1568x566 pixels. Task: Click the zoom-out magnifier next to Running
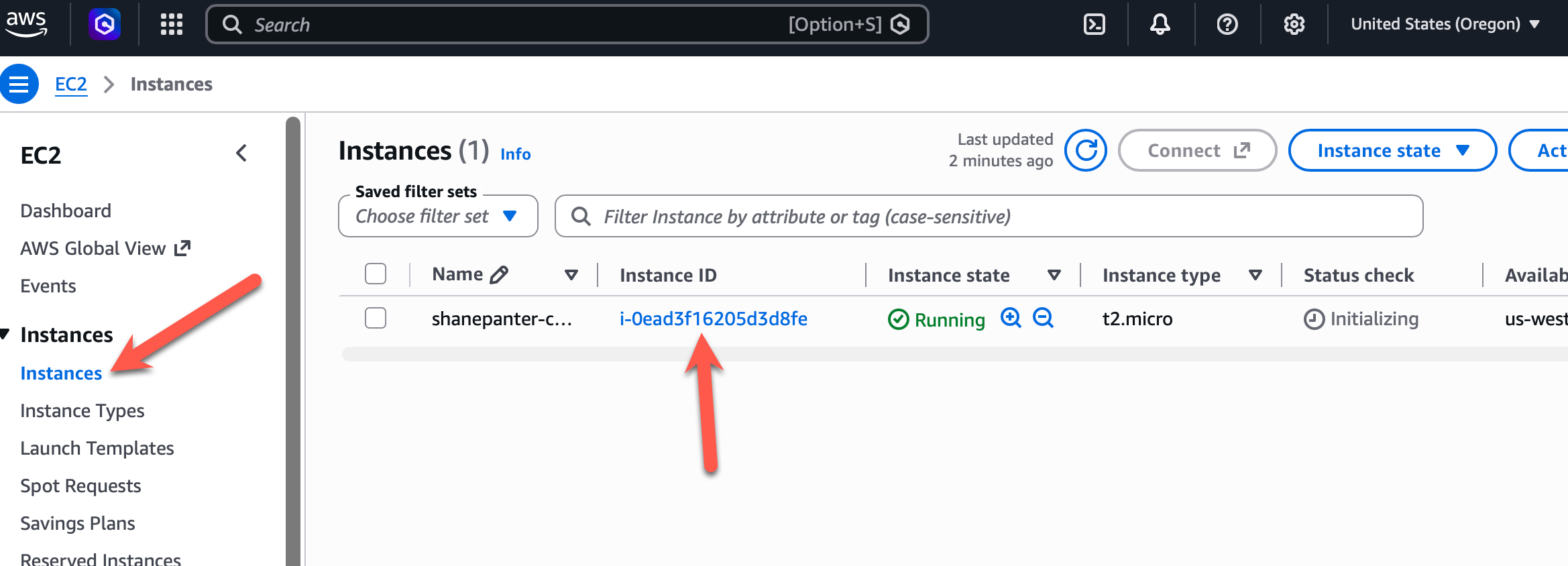click(1043, 318)
